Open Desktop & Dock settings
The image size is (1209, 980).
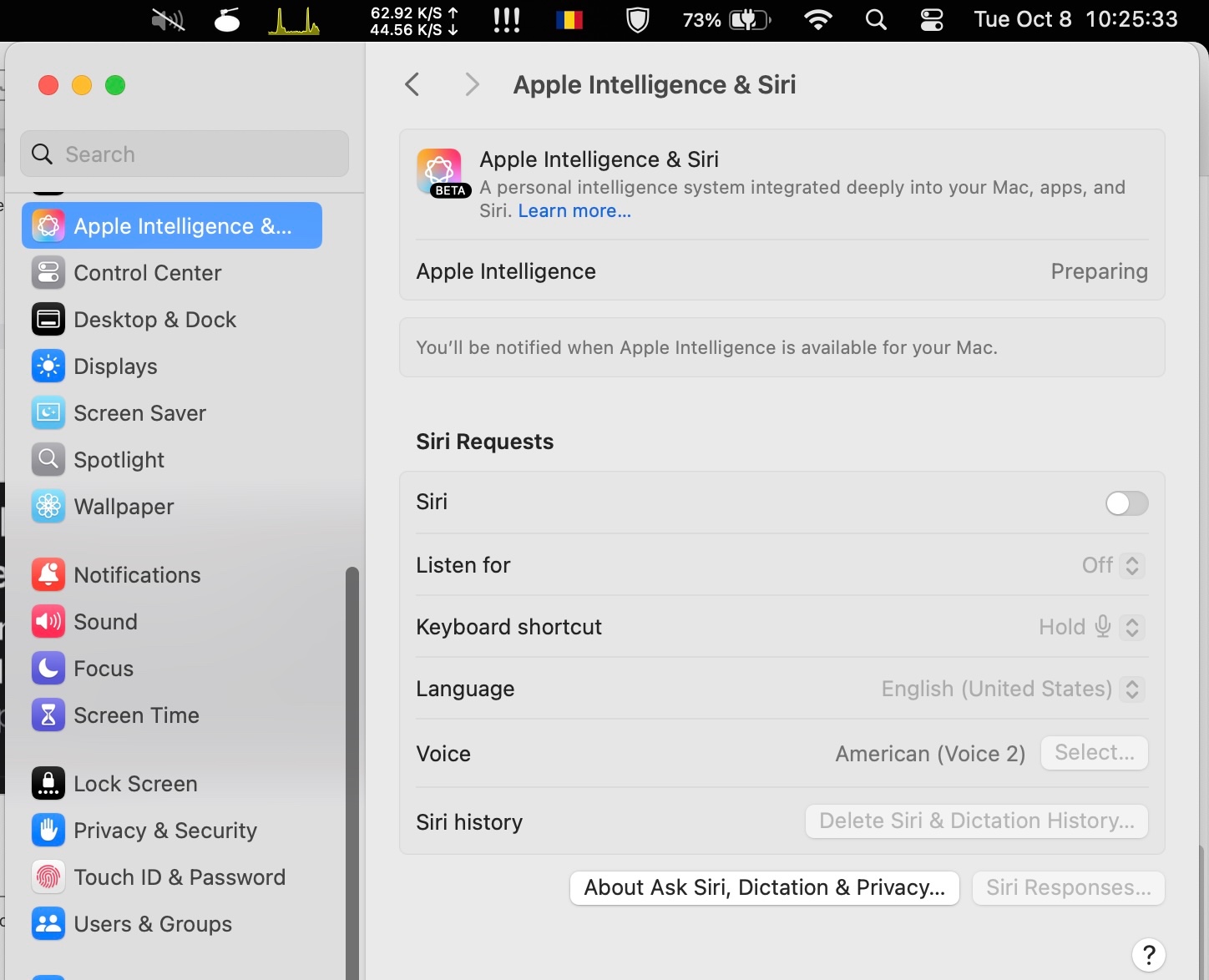[x=172, y=320]
